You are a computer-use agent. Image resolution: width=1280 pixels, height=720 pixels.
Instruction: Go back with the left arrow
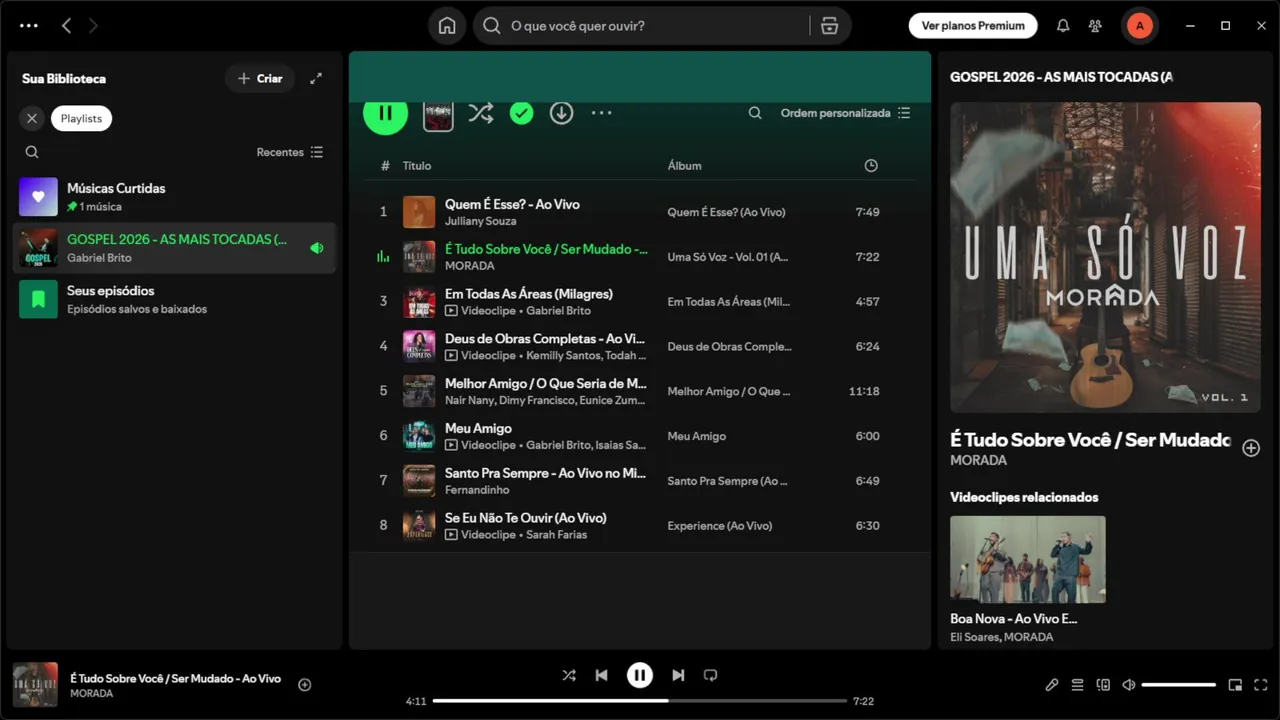[66, 26]
